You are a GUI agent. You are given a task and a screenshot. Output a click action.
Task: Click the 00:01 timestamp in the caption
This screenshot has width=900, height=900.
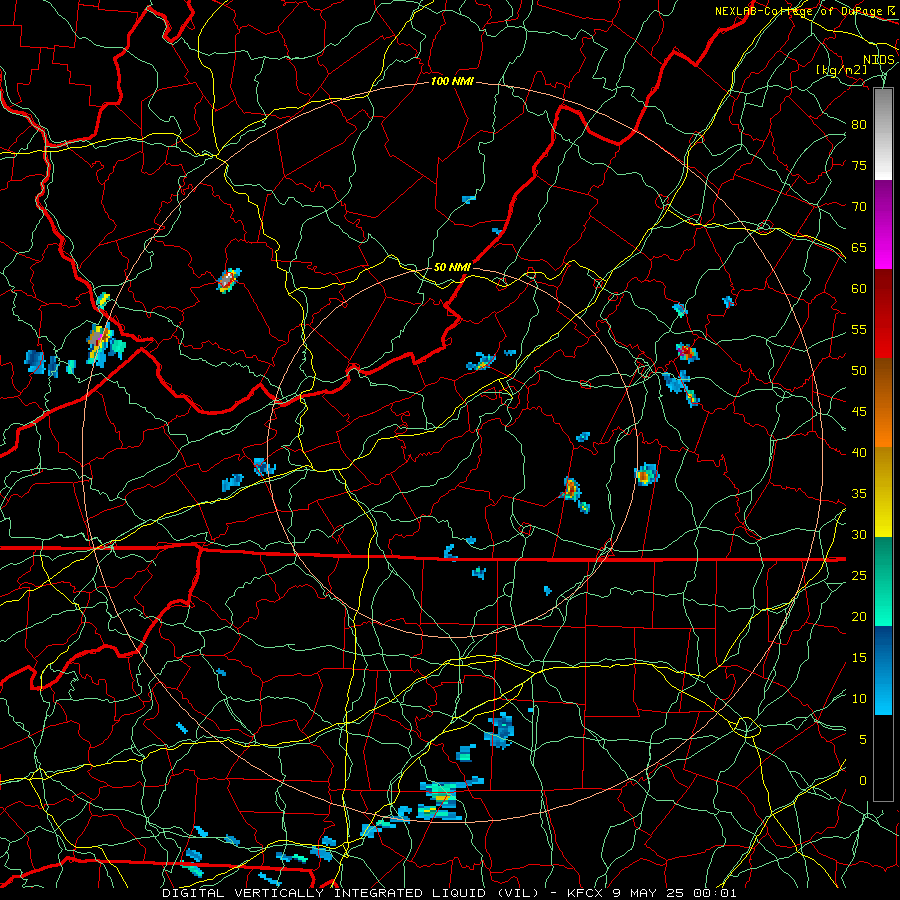tap(715, 893)
